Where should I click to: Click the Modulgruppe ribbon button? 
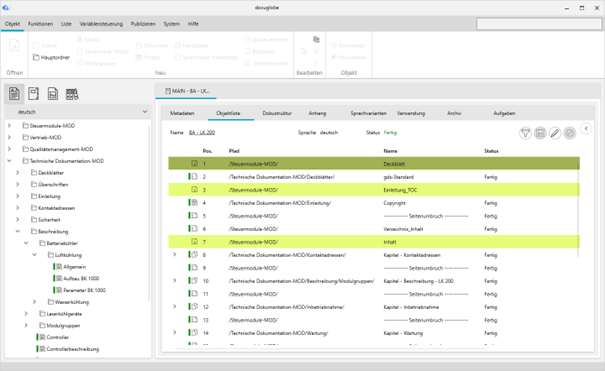pos(96,63)
